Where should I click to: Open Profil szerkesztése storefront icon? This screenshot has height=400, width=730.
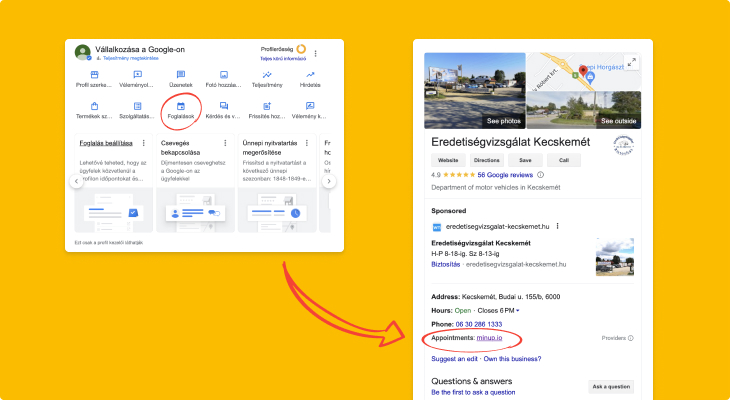pos(95,75)
